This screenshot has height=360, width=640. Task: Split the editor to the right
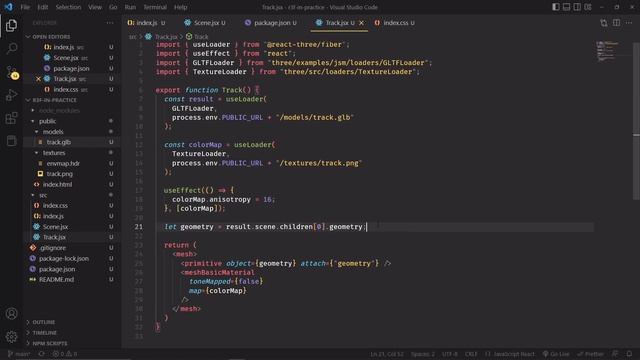(616, 23)
